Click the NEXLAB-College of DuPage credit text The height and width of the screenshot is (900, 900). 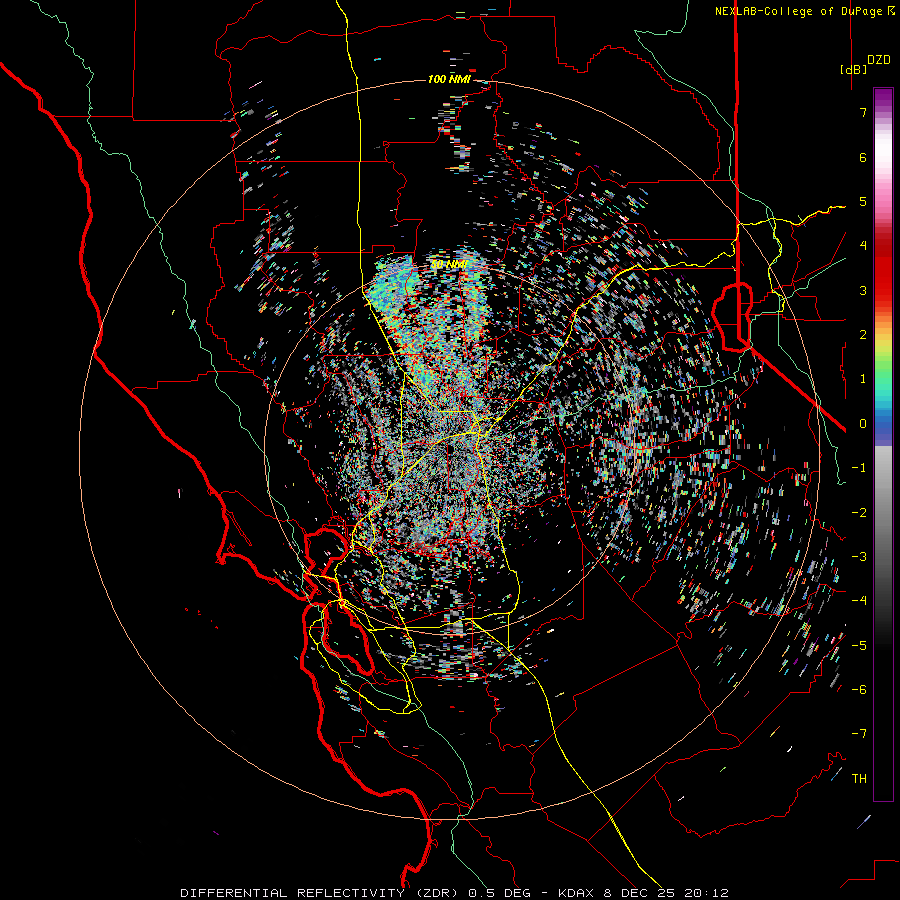[804, 11]
